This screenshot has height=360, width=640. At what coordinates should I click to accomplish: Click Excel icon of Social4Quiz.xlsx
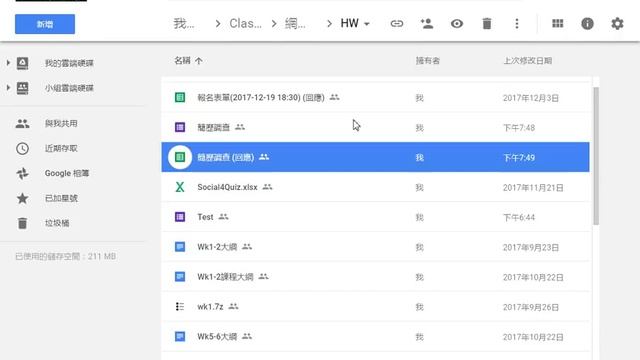click(180, 187)
